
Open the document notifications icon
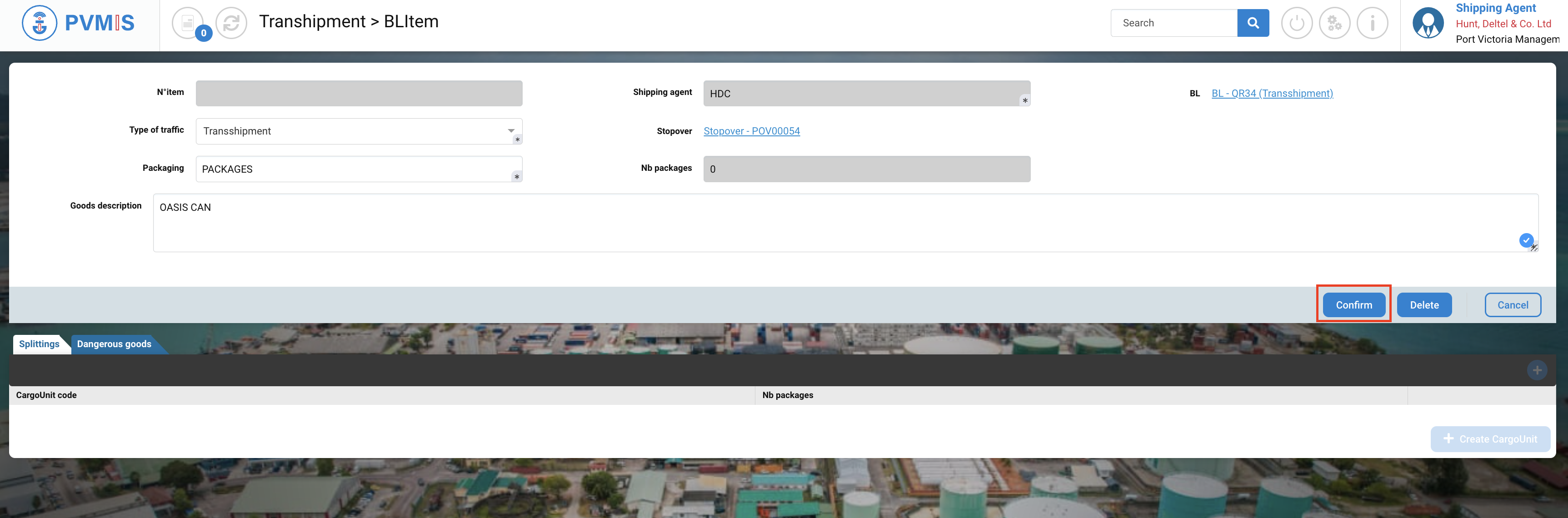click(x=188, y=23)
